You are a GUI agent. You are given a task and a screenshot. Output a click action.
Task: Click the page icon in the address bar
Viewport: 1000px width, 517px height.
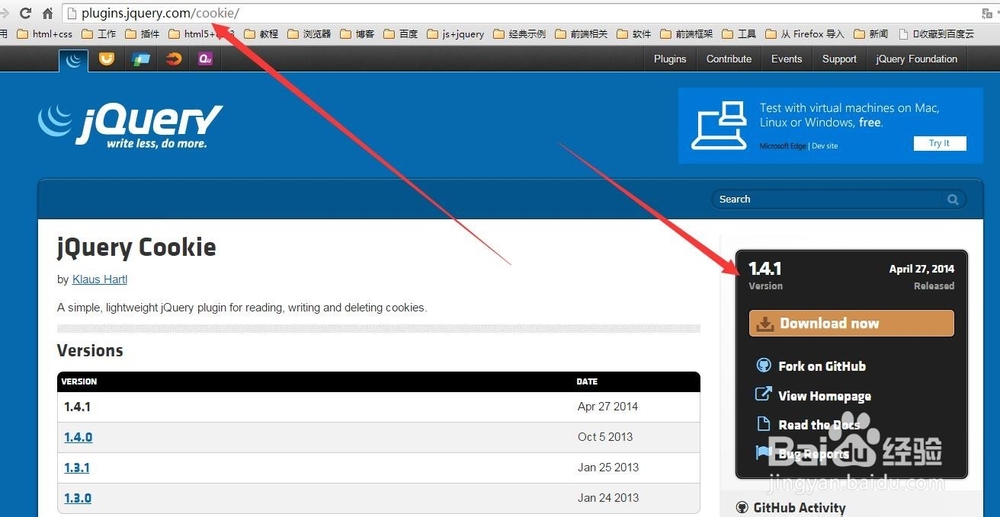coord(71,13)
